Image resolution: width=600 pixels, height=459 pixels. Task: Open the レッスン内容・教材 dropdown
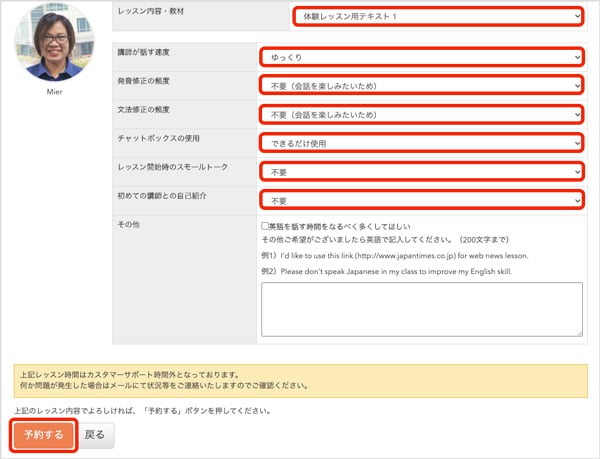point(436,17)
